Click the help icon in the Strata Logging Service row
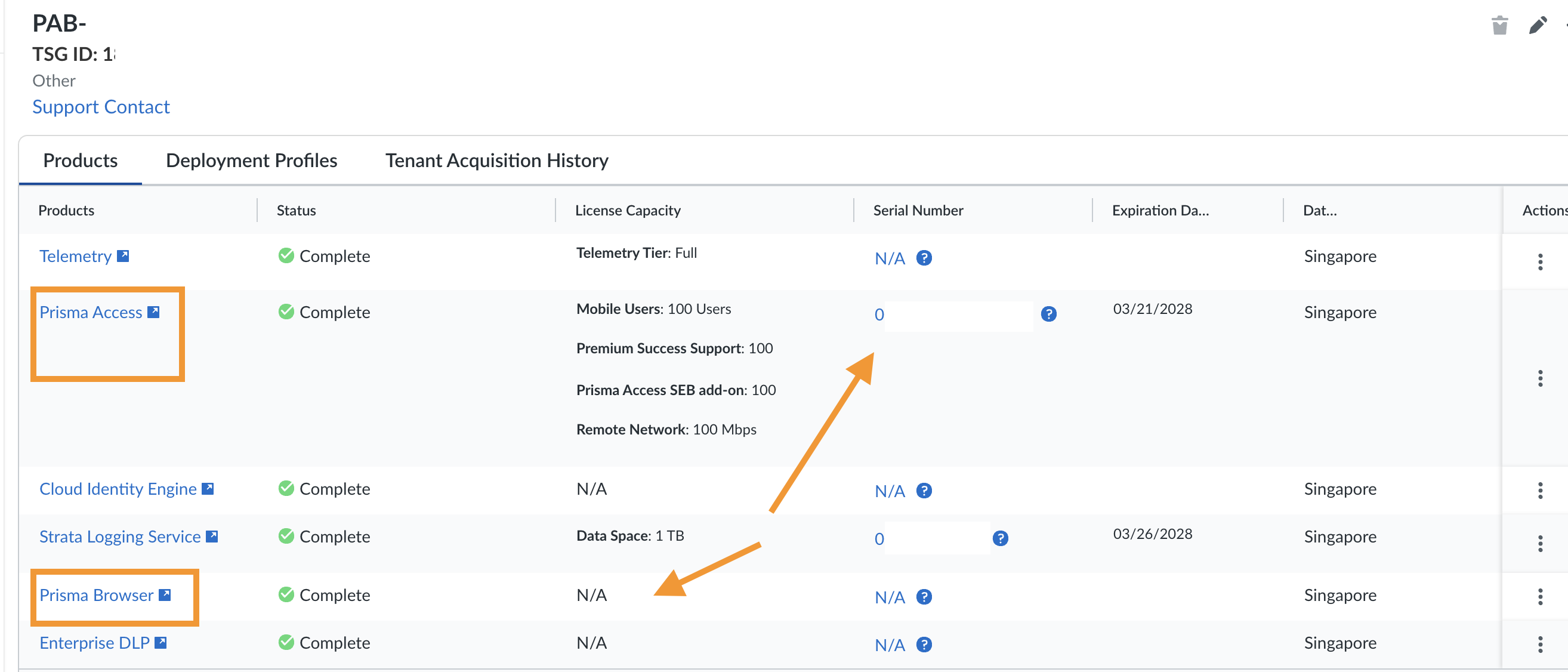 pos(1000,538)
